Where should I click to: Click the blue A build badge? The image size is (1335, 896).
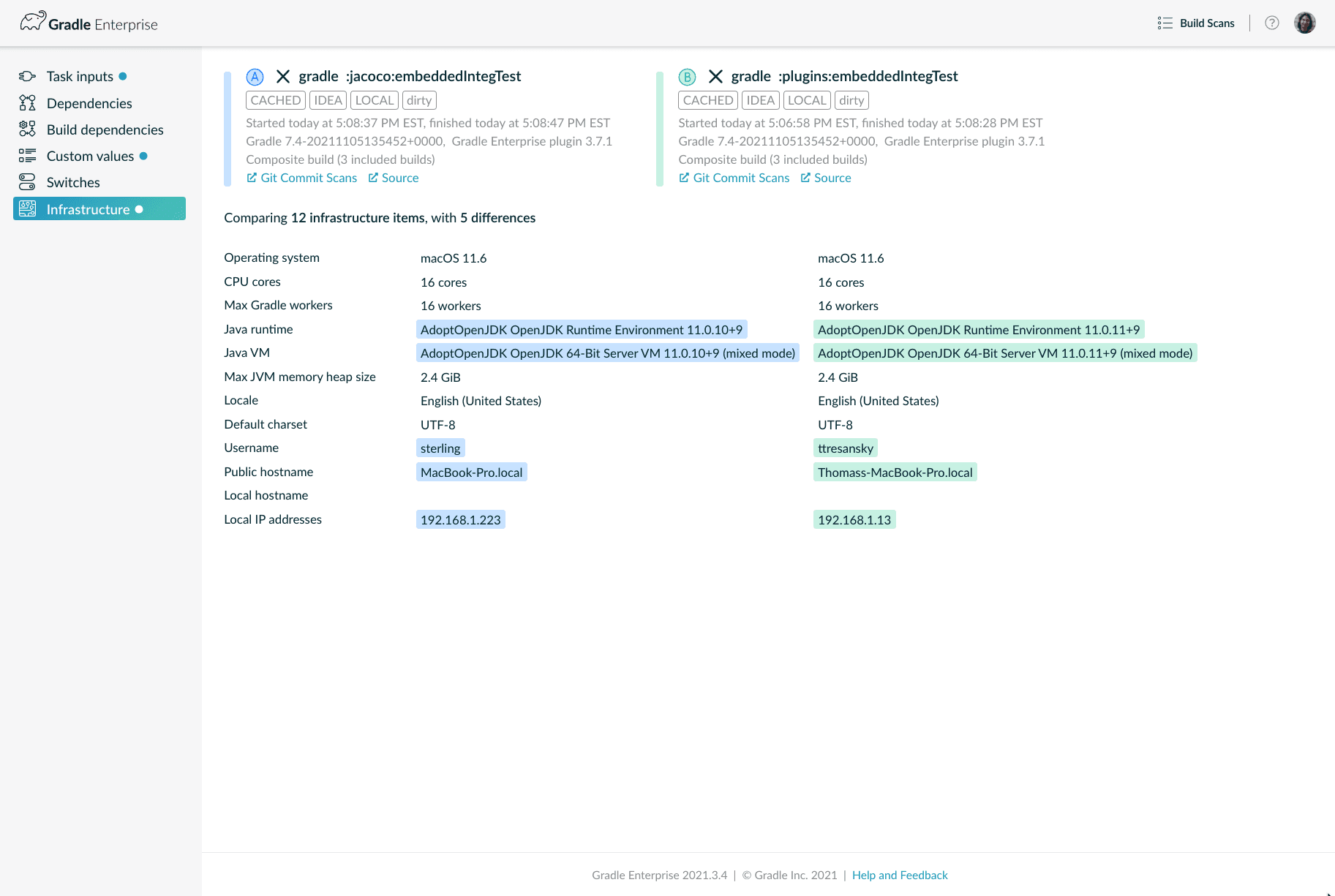coord(255,77)
